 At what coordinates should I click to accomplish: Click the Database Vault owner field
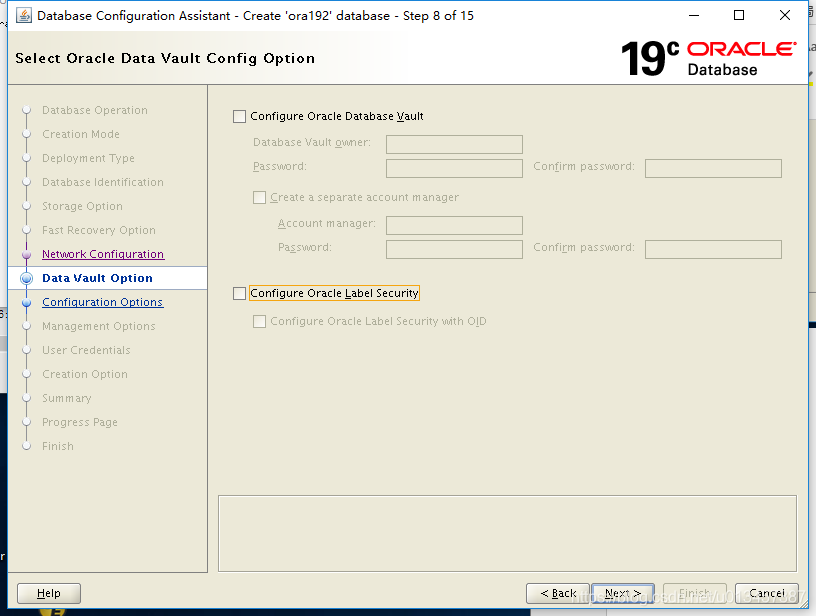(x=454, y=144)
